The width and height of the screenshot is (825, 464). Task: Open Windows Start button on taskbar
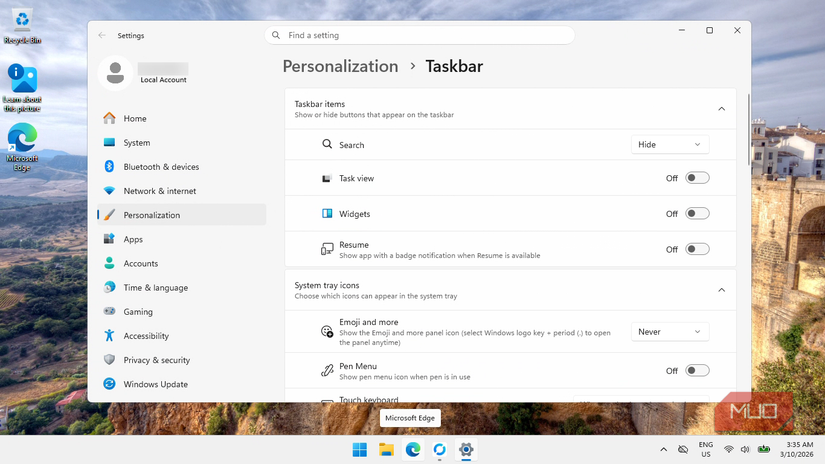[360, 450]
